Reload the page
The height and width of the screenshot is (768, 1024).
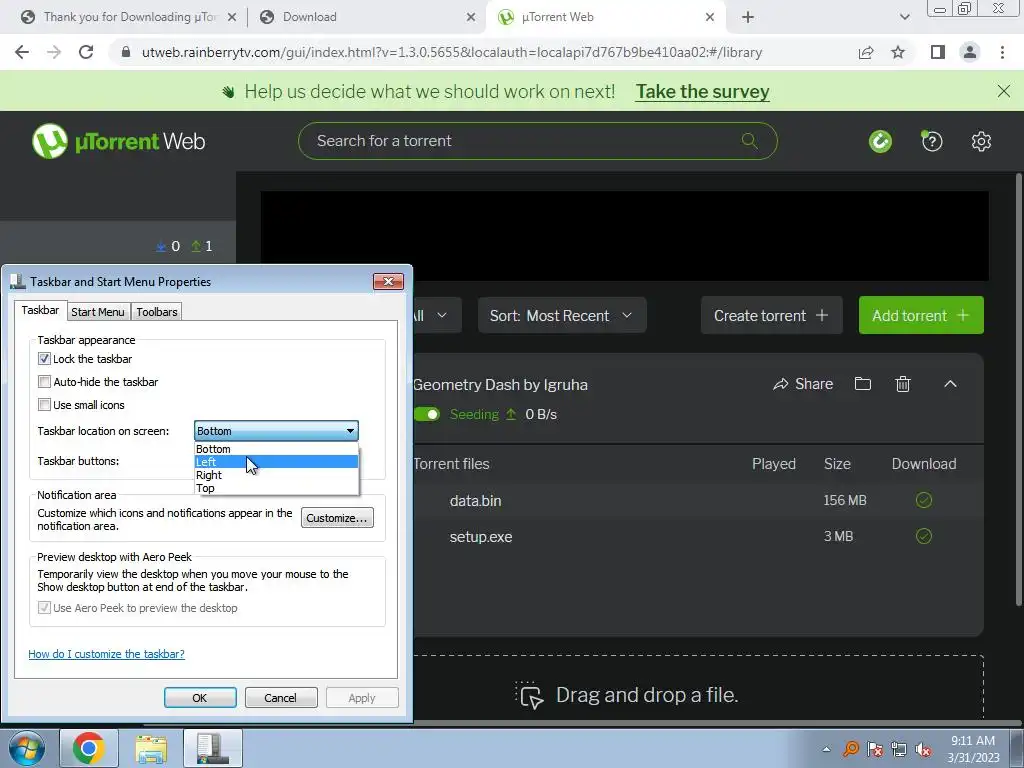[x=86, y=52]
